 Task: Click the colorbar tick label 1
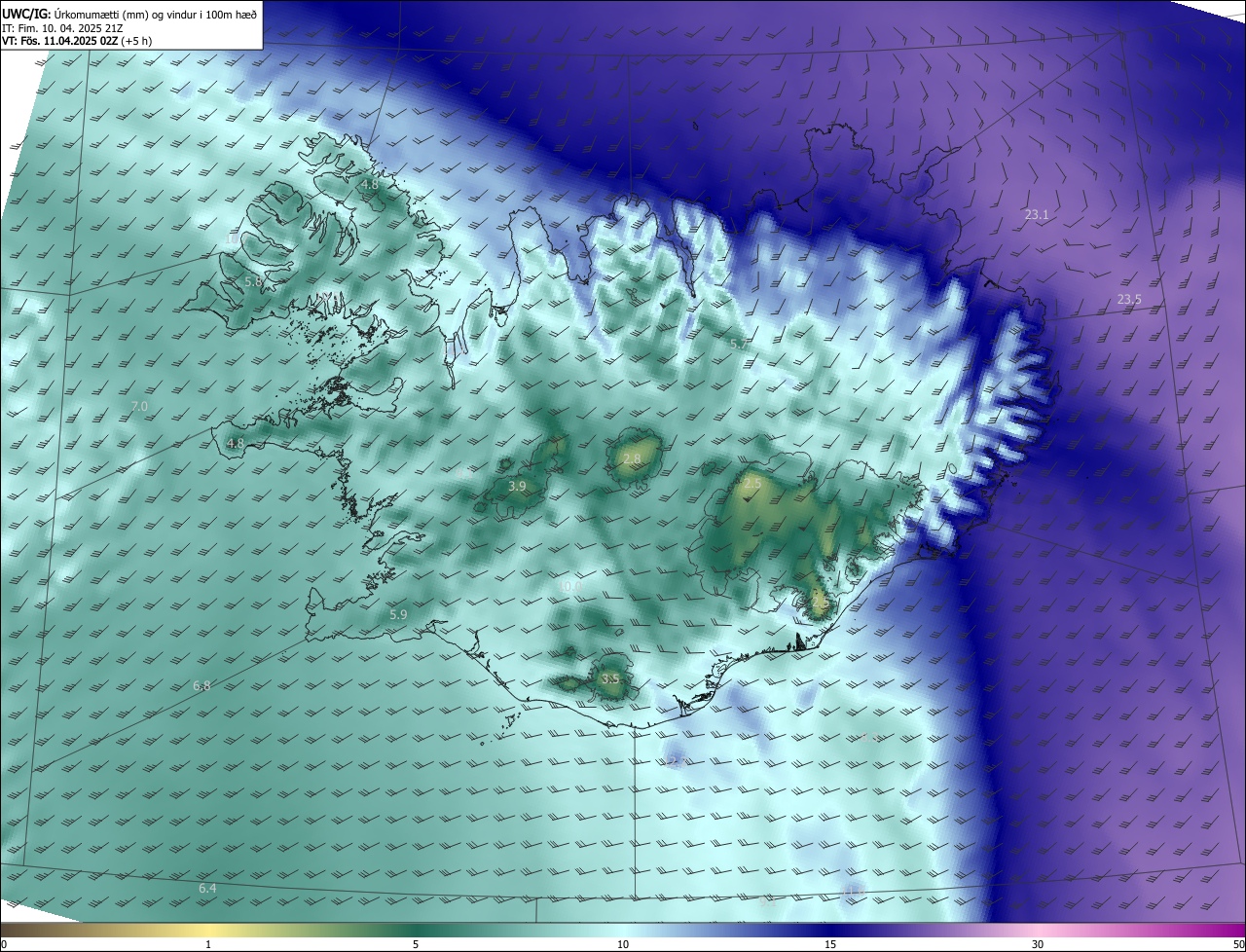click(x=208, y=944)
